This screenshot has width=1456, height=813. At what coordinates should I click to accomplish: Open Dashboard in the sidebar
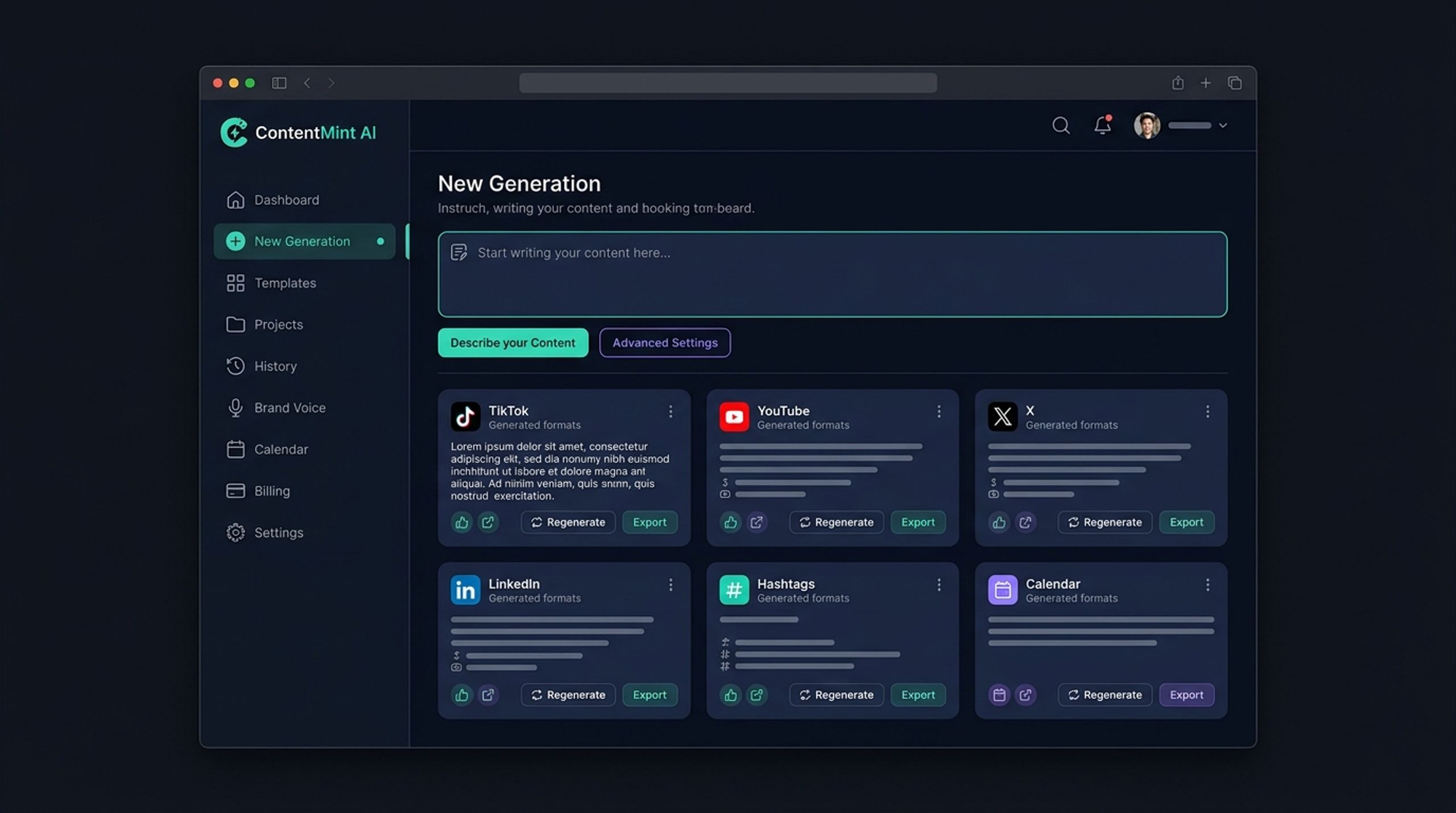pyautogui.click(x=305, y=200)
